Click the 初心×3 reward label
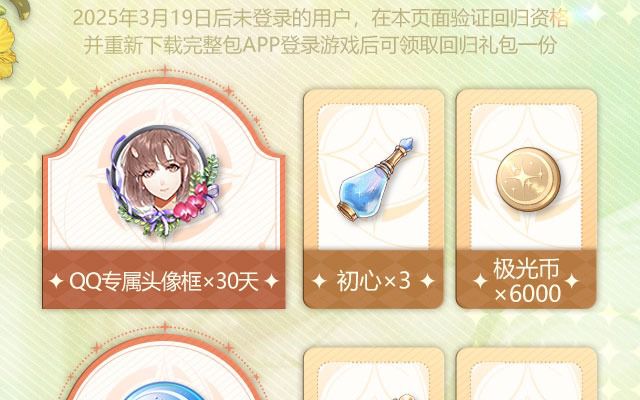Screen dimensions: 640x400 pos(373,281)
